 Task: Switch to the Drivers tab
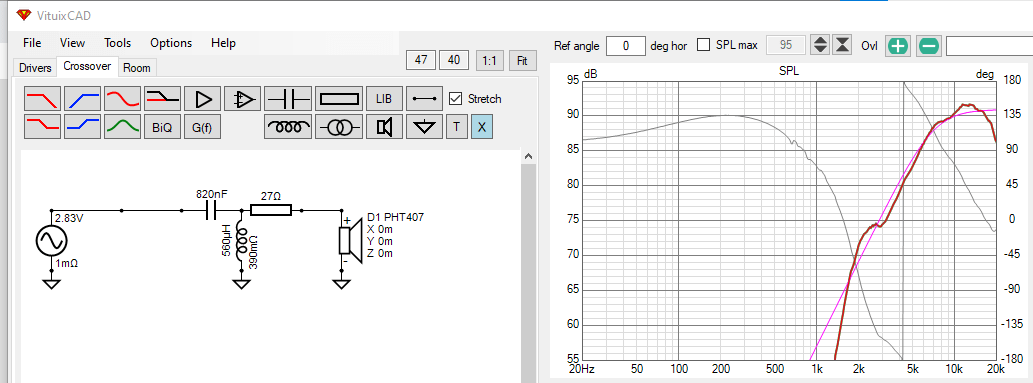(x=35, y=68)
